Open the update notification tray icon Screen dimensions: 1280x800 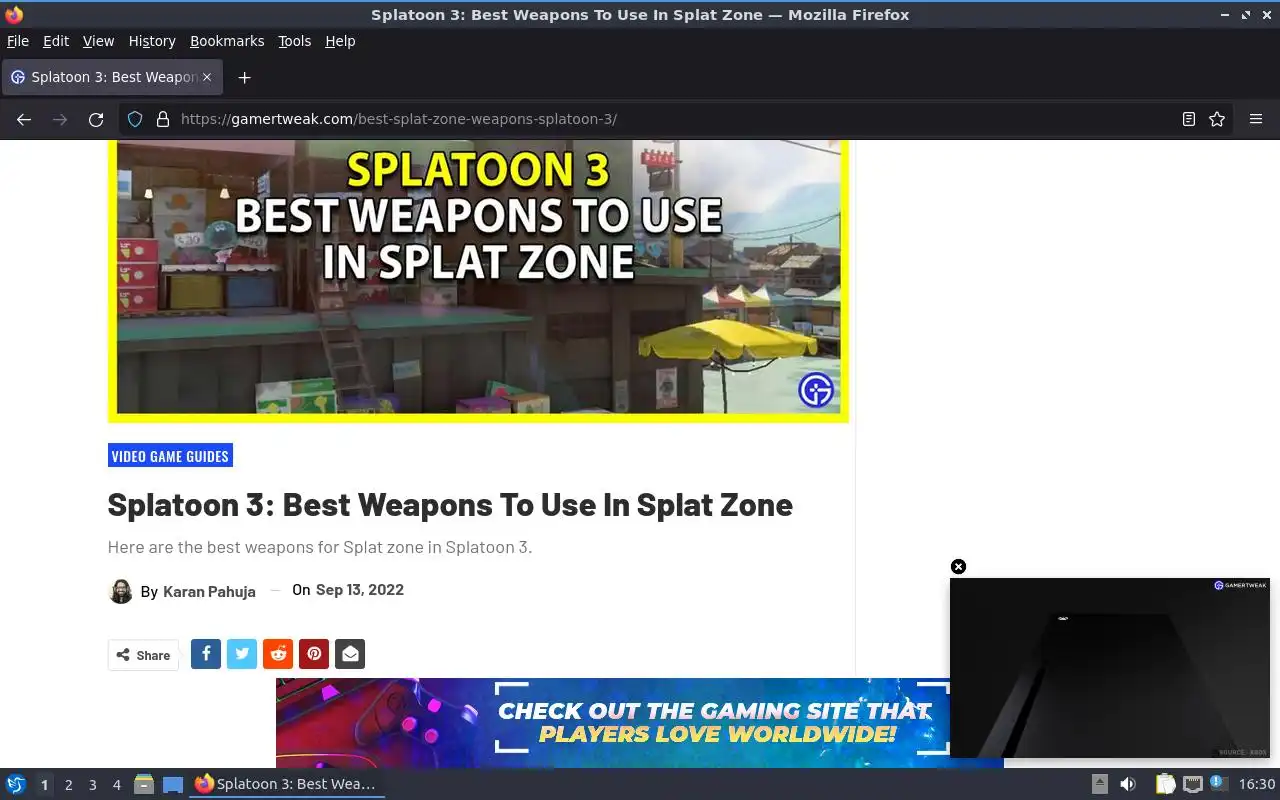[x=1218, y=783]
